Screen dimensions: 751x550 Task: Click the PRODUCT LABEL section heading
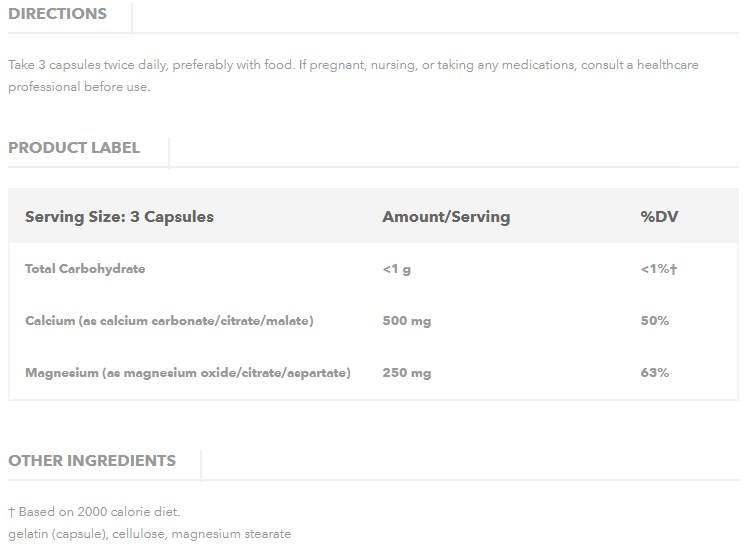[x=74, y=148]
